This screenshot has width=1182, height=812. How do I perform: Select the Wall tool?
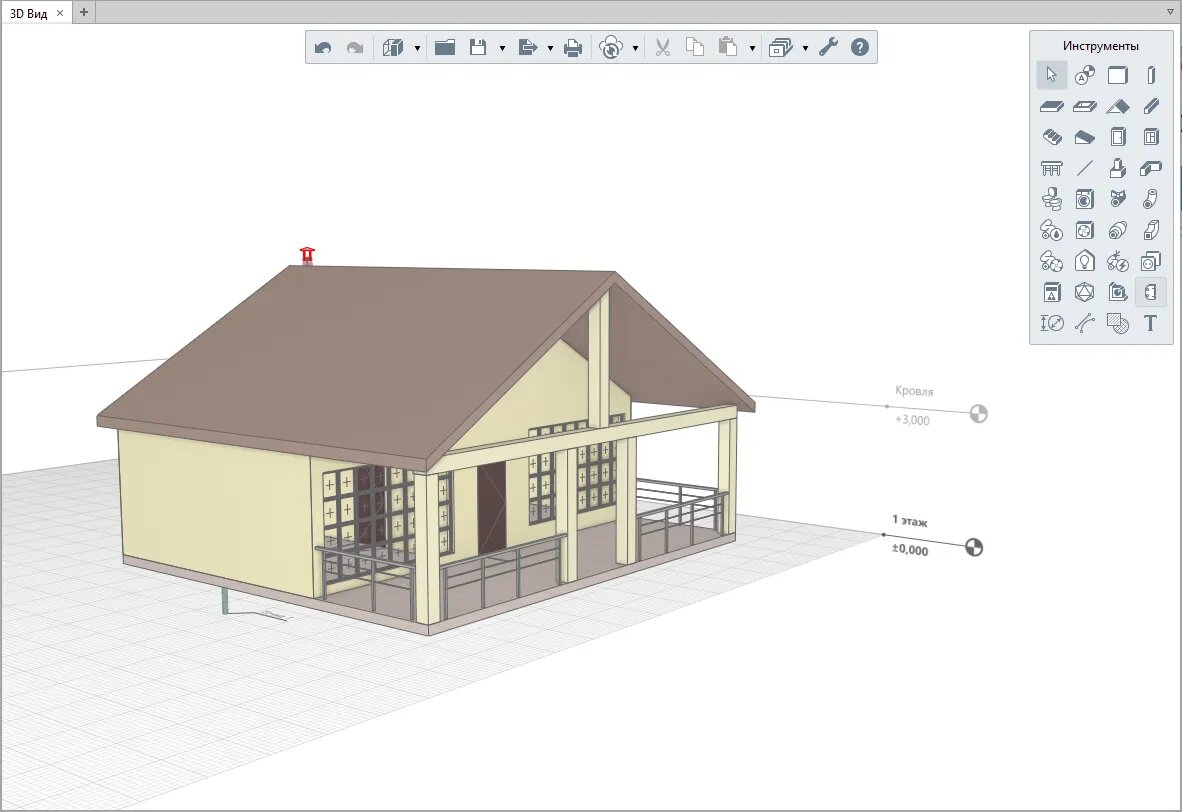(x=1118, y=75)
